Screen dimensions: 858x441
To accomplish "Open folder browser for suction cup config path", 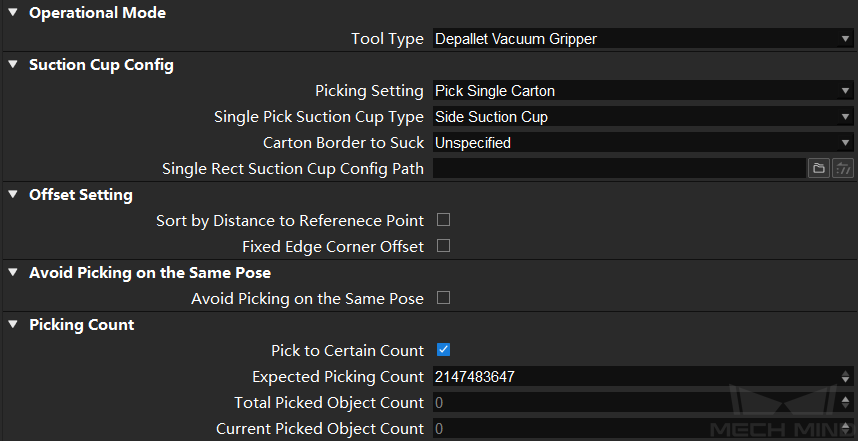I will tap(819, 169).
